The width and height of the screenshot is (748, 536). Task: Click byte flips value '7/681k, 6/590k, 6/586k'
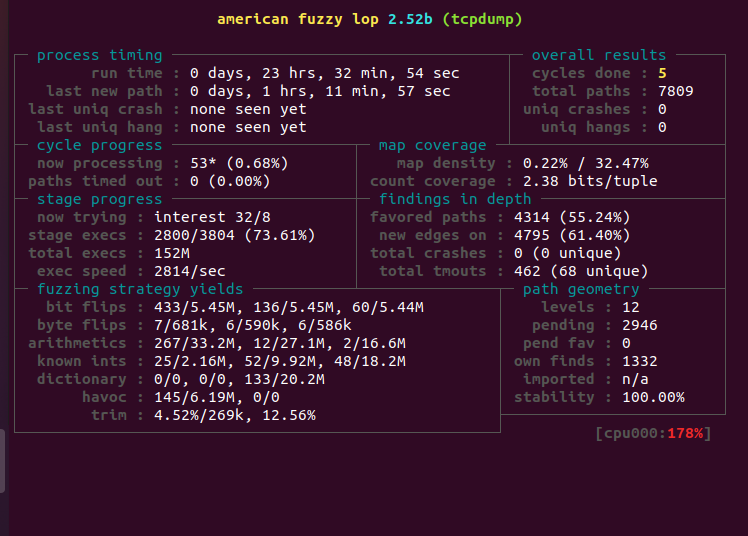[x=253, y=325]
